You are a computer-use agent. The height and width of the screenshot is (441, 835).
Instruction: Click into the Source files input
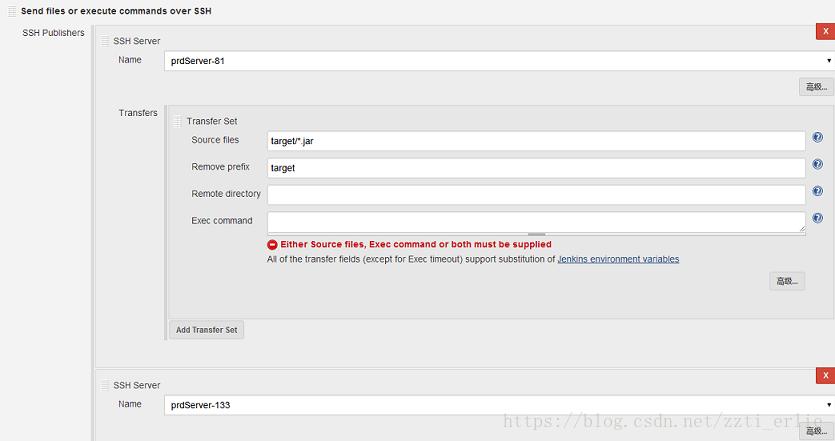click(536, 141)
